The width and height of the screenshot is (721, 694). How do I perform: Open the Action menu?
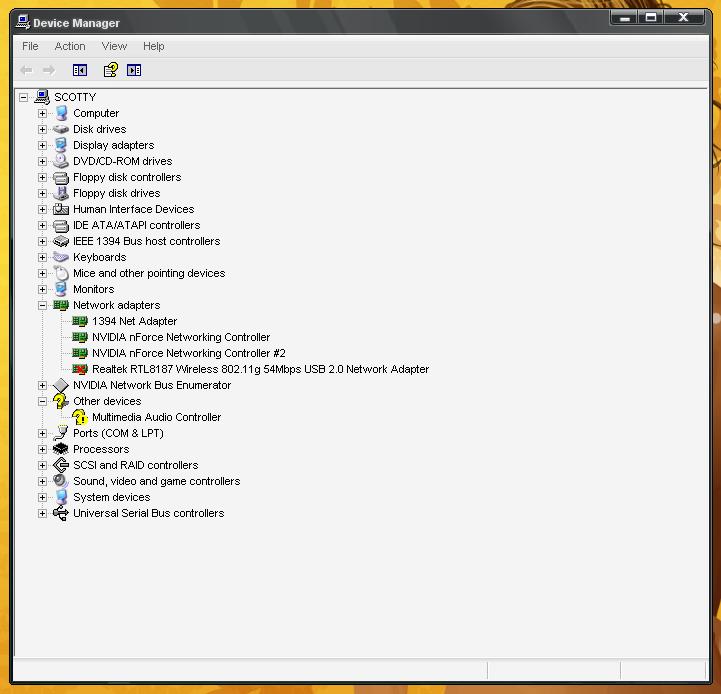pyautogui.click(x=70, y=46)
